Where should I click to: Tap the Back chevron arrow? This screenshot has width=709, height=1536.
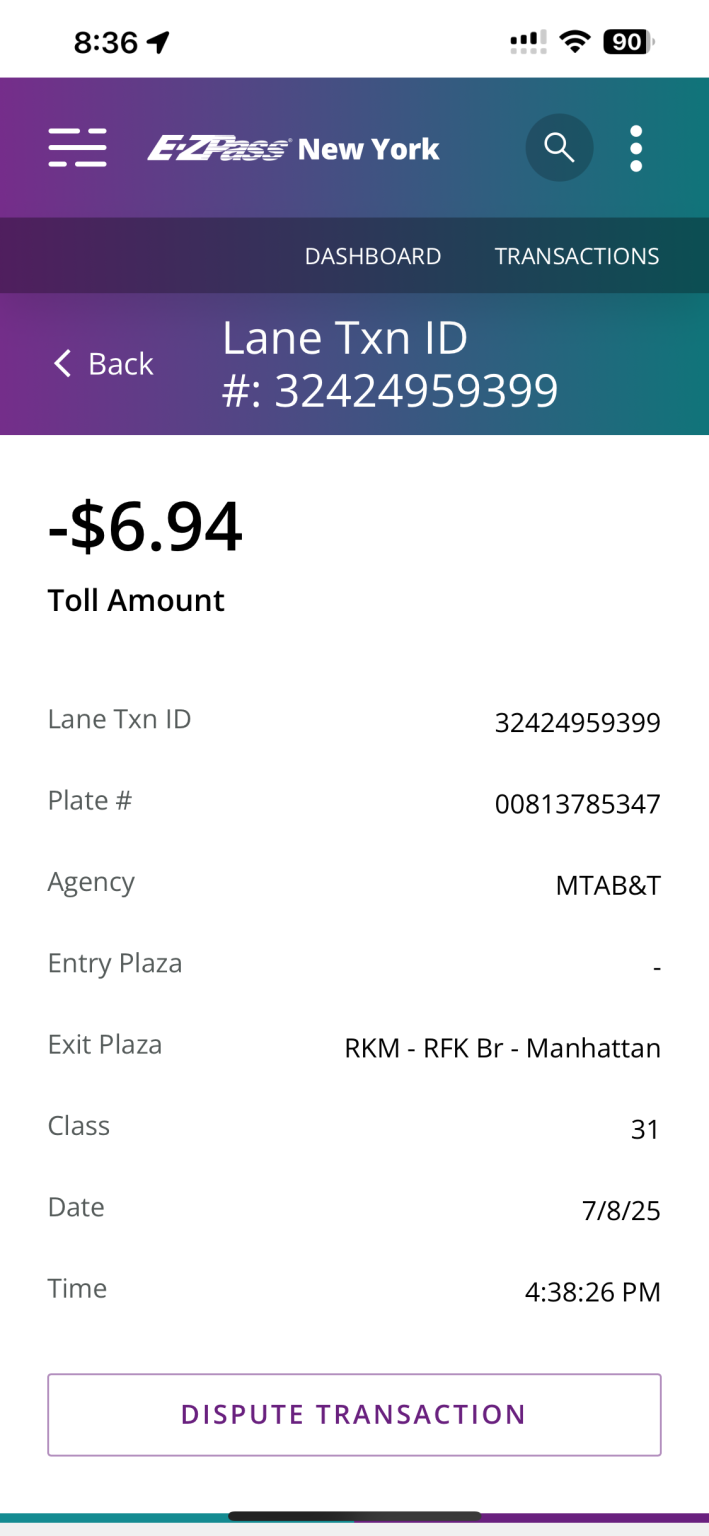point(63,363)
